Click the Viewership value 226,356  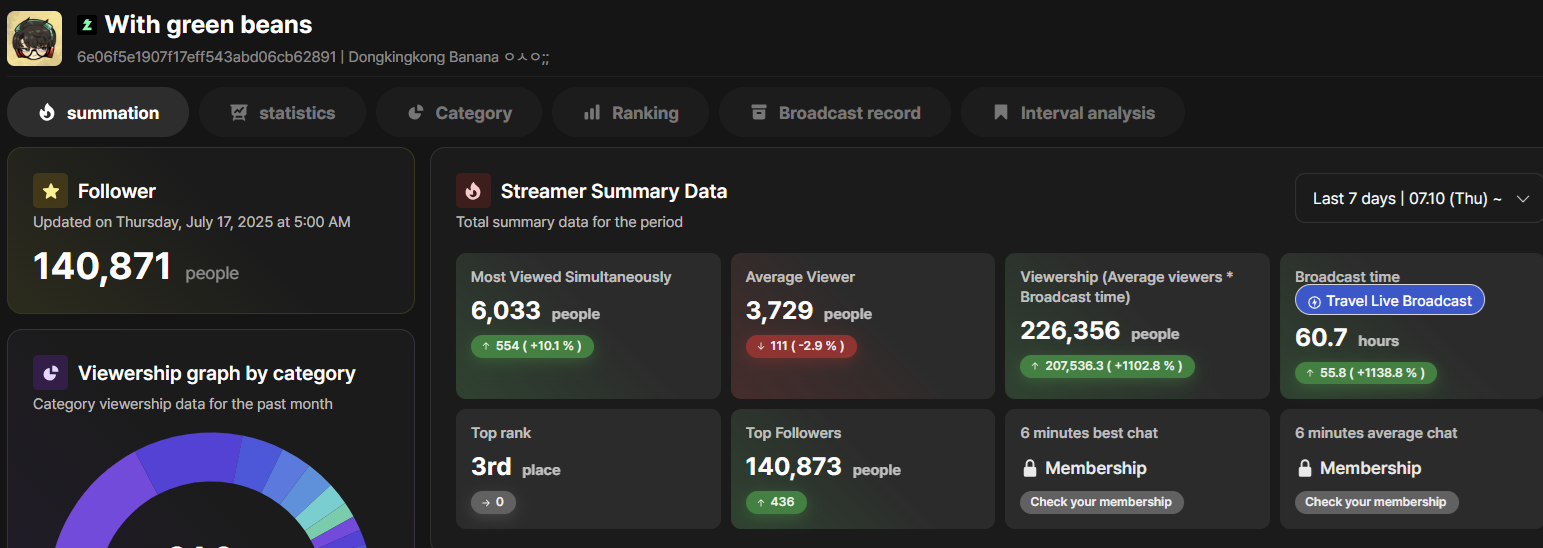pyautogui.click(x=1070, y=331)
